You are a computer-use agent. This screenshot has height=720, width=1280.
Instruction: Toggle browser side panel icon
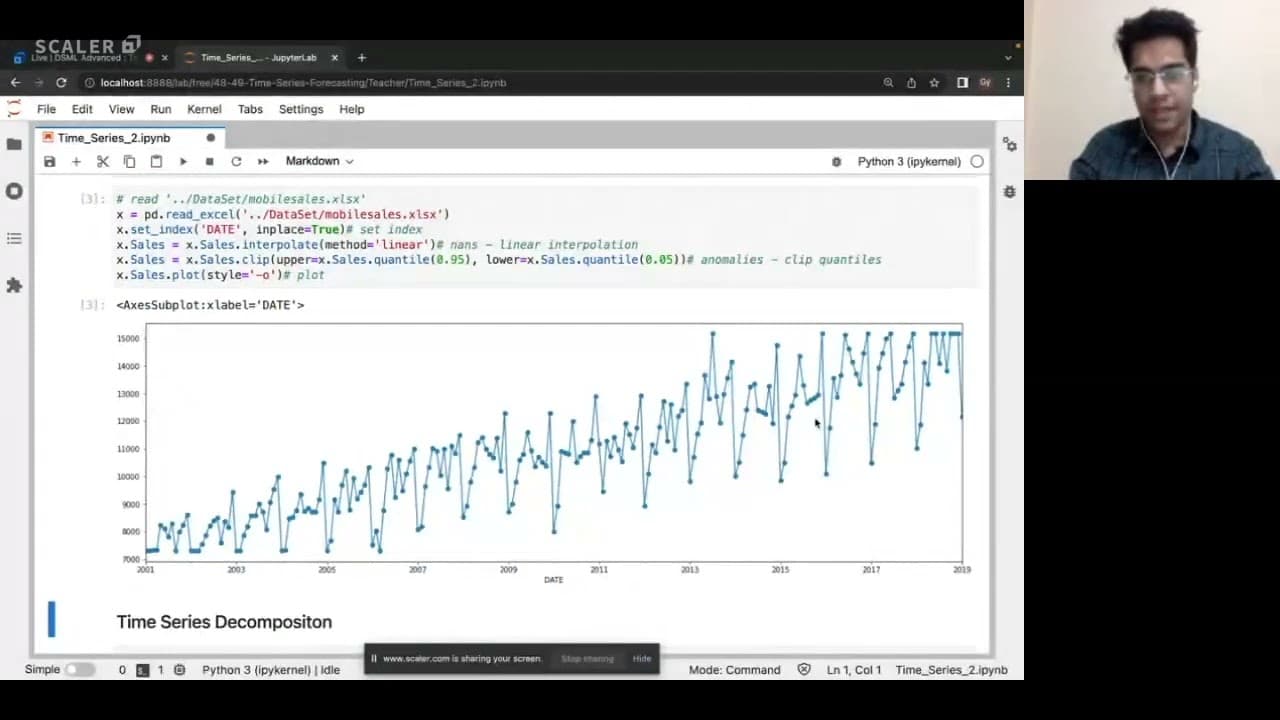[962, 83]
